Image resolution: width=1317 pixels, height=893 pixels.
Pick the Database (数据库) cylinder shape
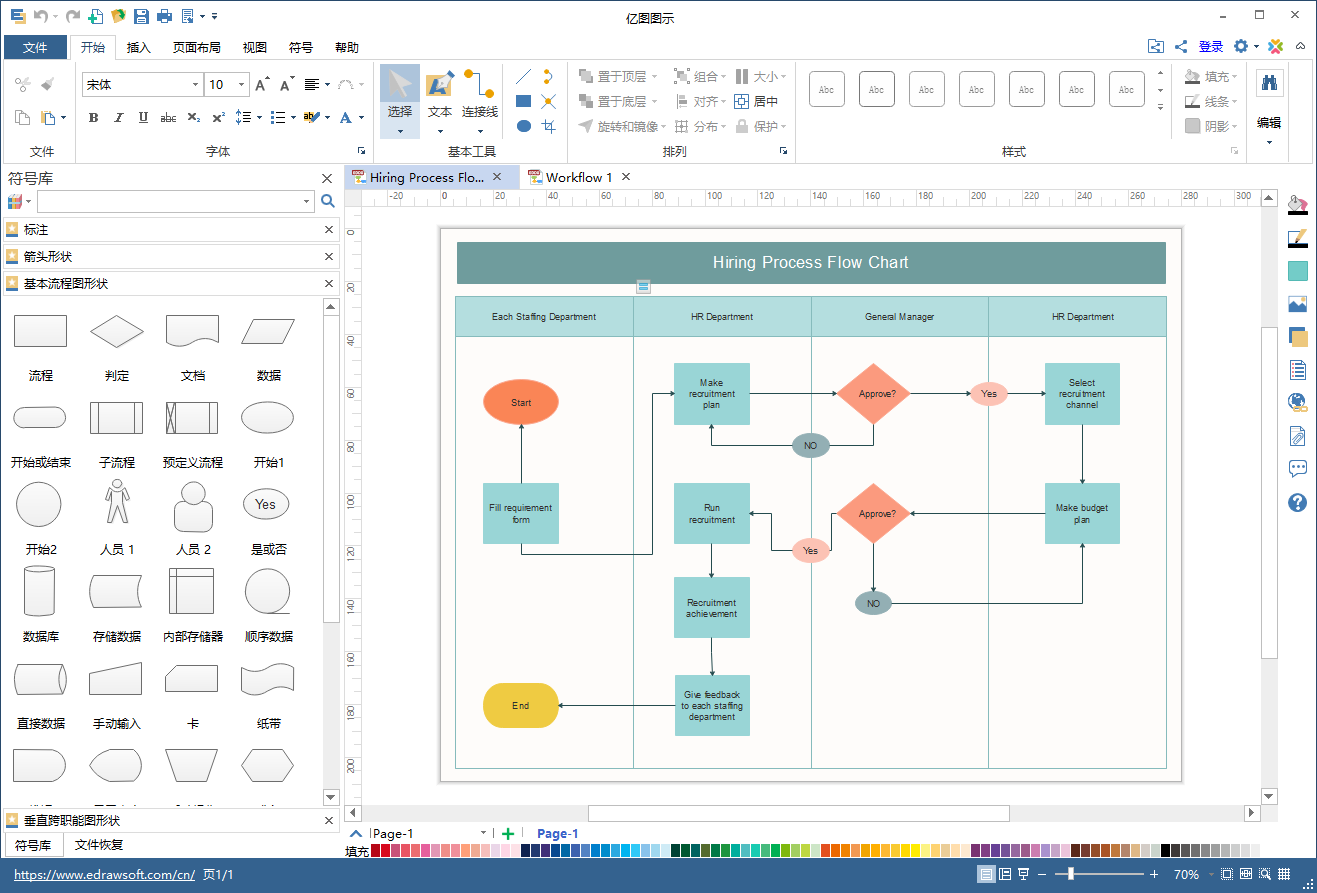point(40,591)
